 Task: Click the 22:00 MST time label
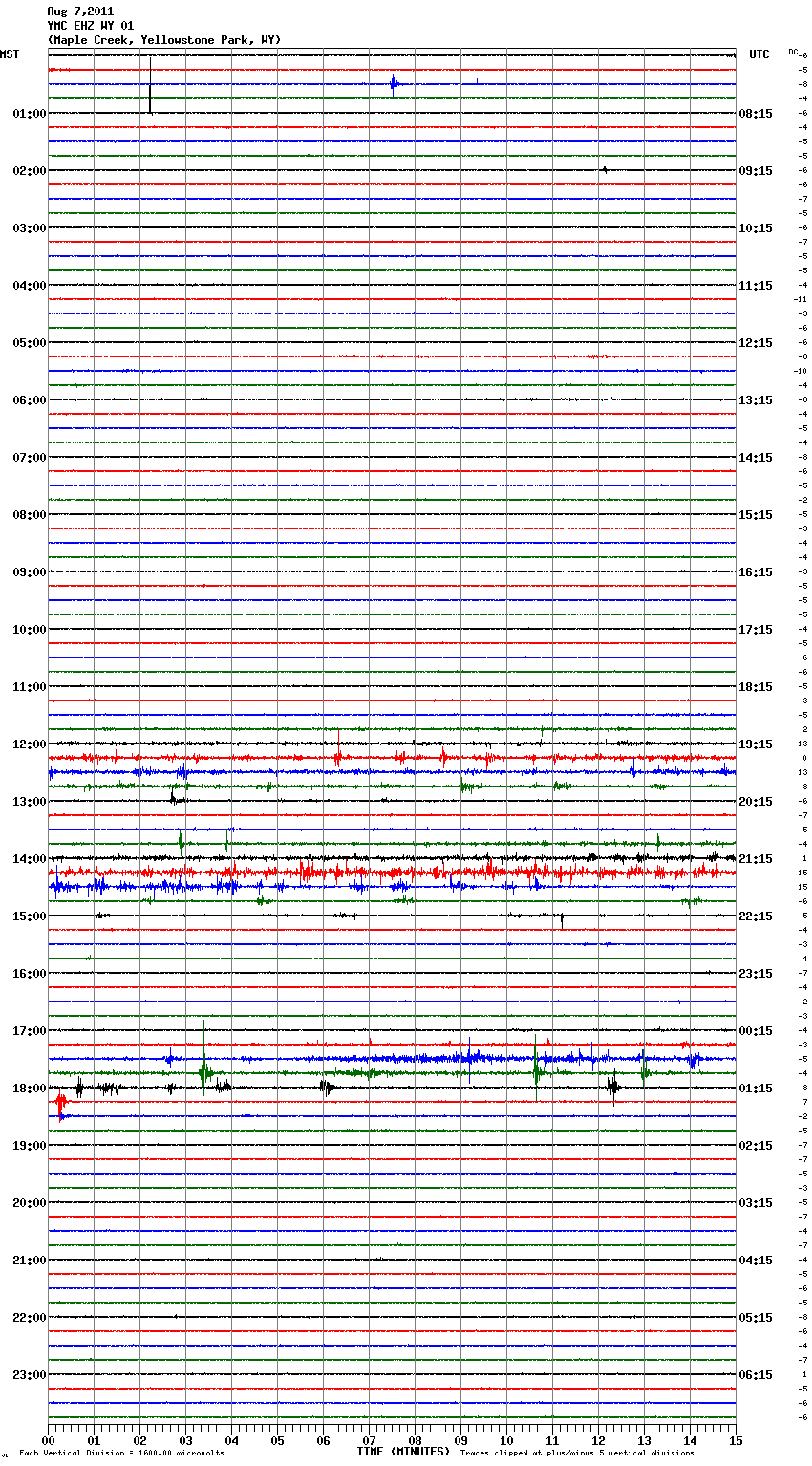(30, 1318)
